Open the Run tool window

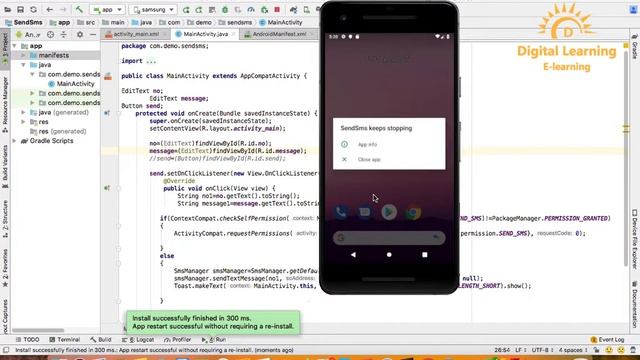tap(213, 340)
